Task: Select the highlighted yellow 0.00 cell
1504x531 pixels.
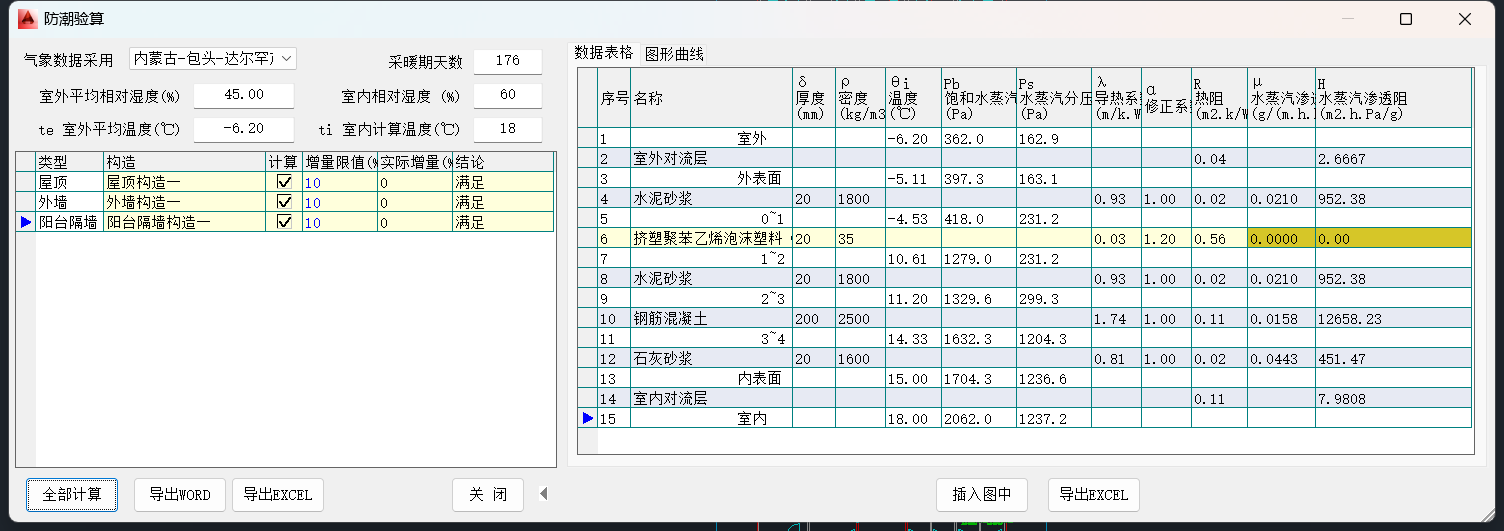Action: point(1393,238)
